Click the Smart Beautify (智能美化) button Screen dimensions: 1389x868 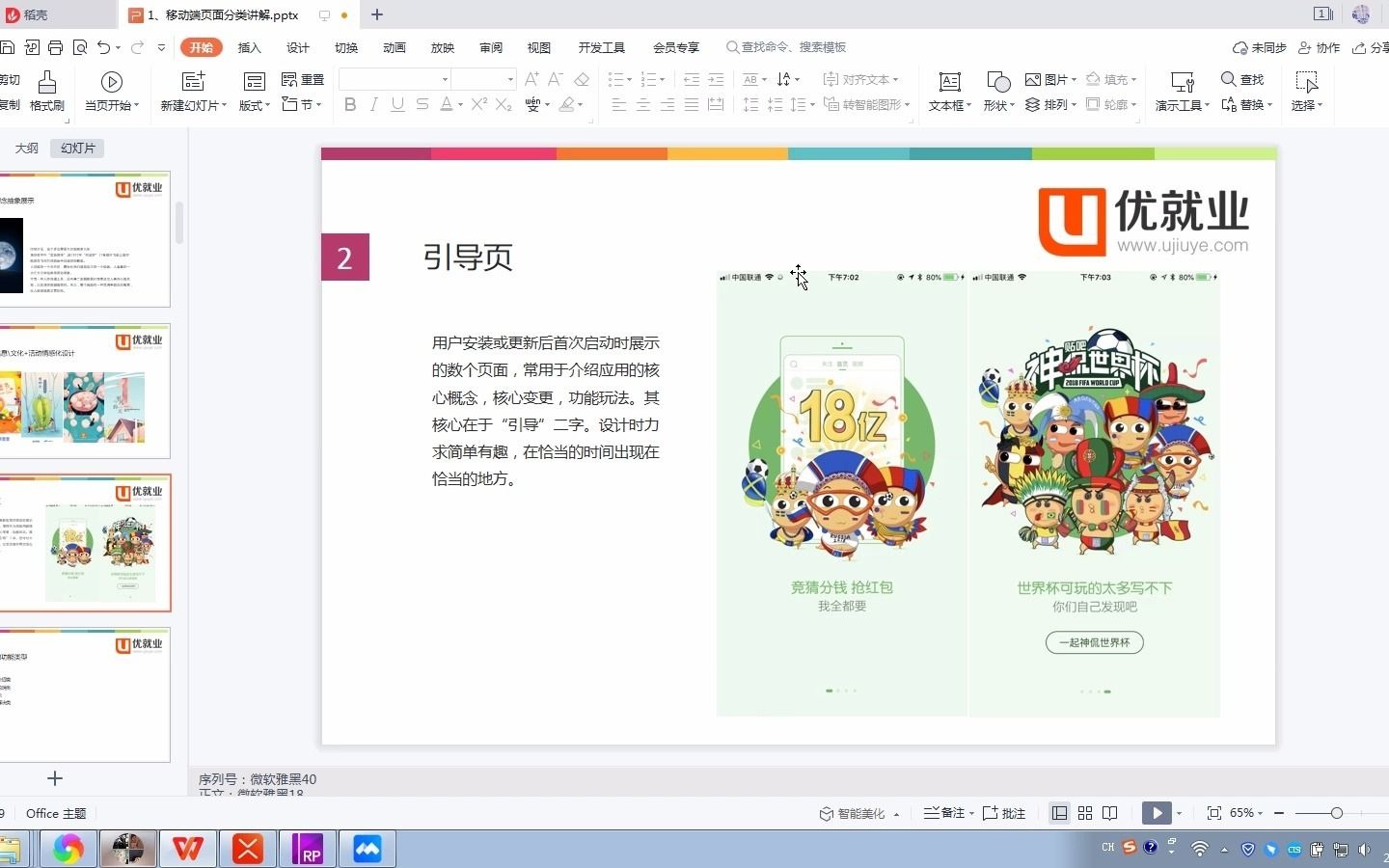(854, 813)
